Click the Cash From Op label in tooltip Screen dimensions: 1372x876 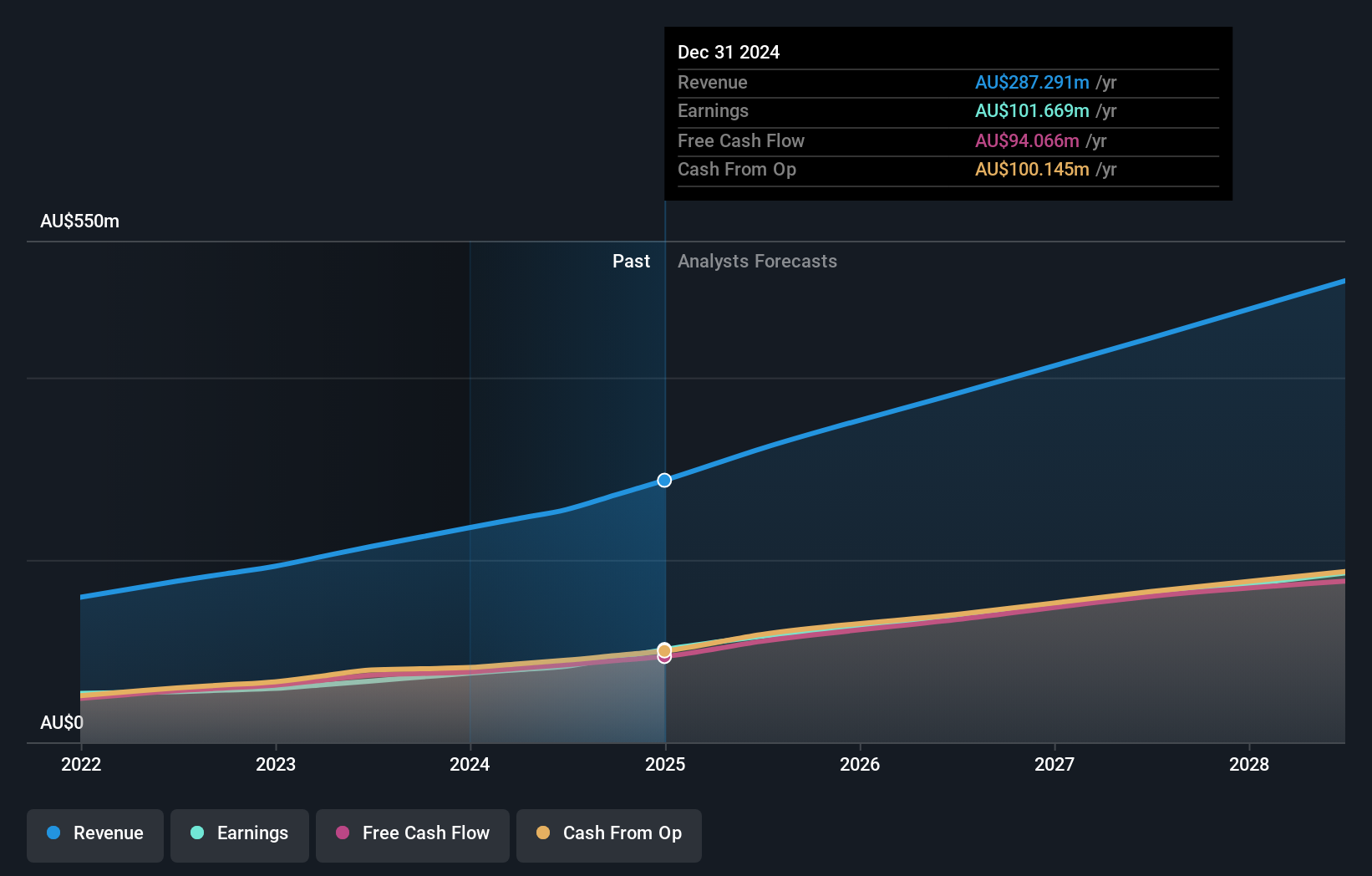point(737,170)
